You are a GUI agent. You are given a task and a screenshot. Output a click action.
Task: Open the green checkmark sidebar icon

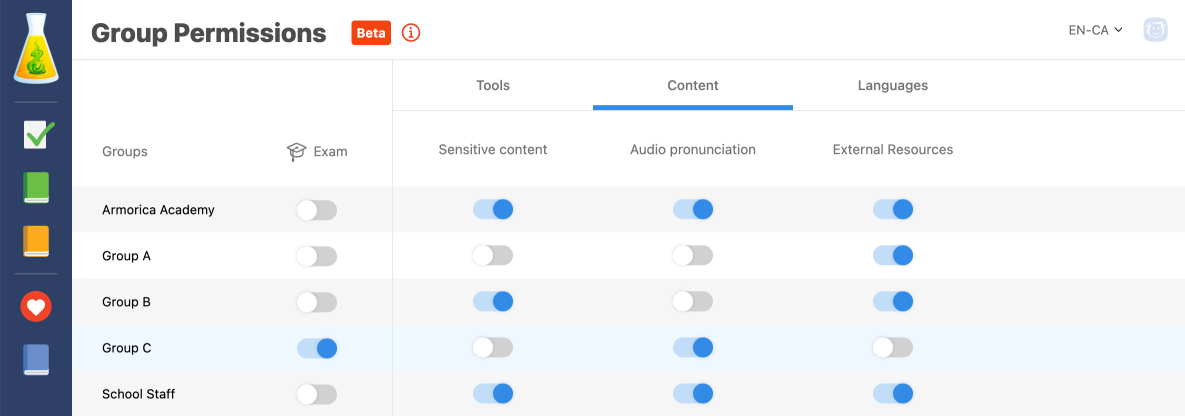(x=38, y=134)
